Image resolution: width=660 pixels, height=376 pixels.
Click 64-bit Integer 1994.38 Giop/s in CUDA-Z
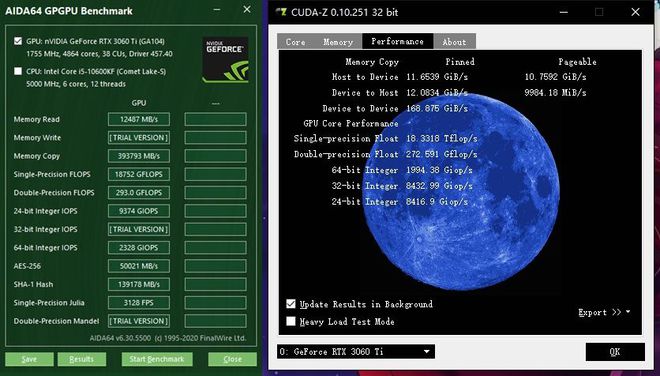439,170
